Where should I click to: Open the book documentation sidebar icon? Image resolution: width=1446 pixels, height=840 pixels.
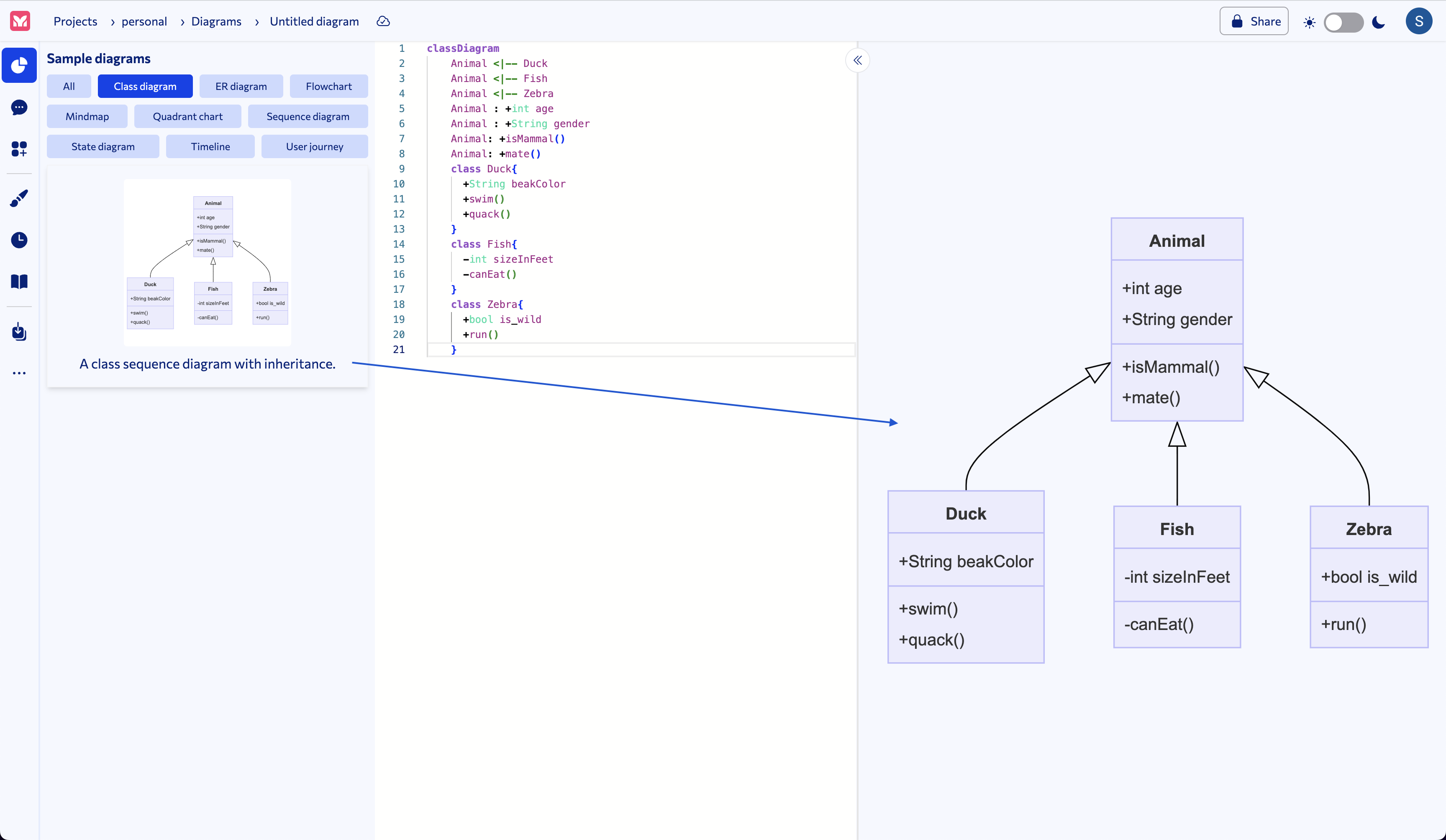click(x=19, y=281)
